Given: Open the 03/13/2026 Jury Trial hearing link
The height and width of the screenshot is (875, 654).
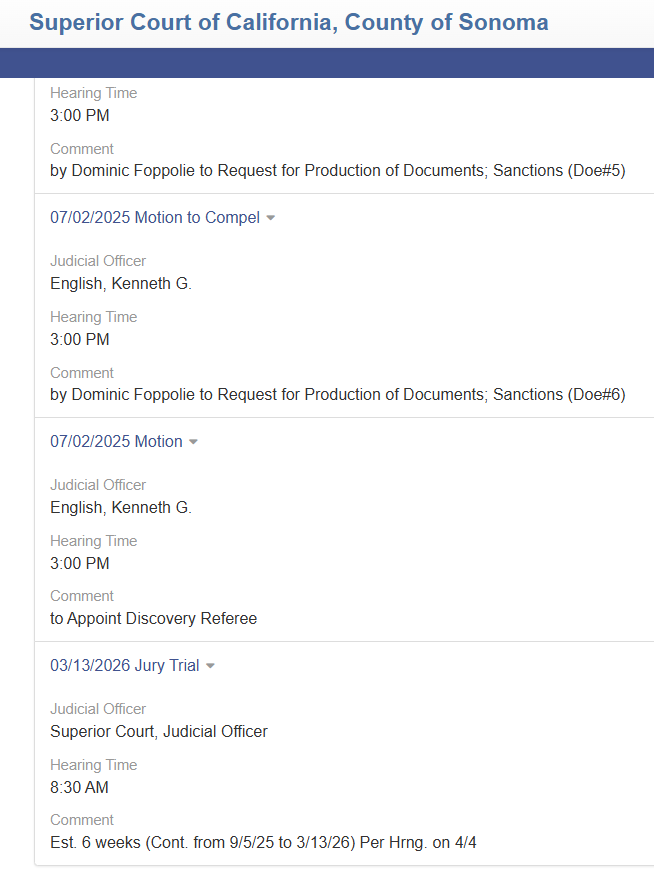Looking at the screenshot, I should [x=124, y=665].
